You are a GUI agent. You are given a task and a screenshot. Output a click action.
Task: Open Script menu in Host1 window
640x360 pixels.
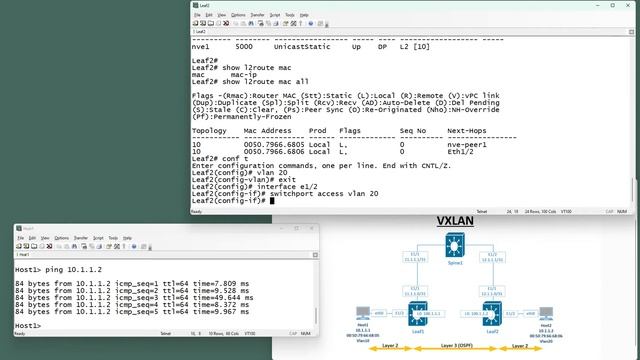tap(98, 238)
